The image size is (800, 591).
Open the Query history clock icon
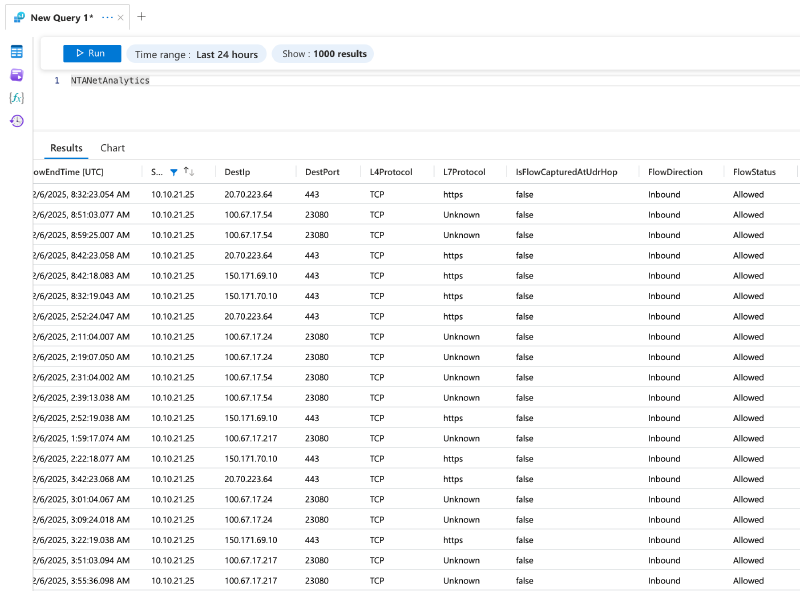pyautogui.click(x=16, y=121)
